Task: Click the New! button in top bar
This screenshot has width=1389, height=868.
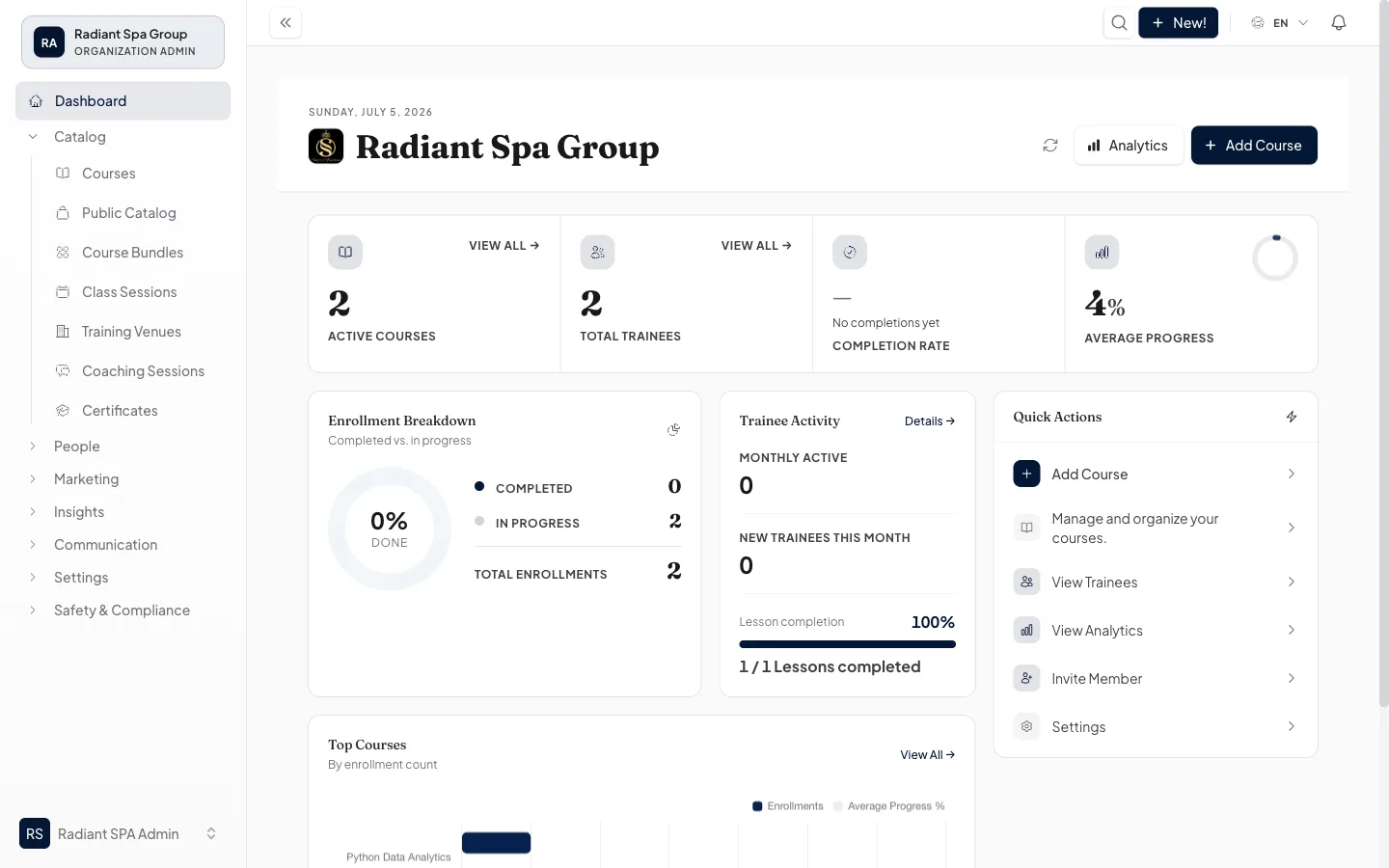Action: tap(1178, 23)
